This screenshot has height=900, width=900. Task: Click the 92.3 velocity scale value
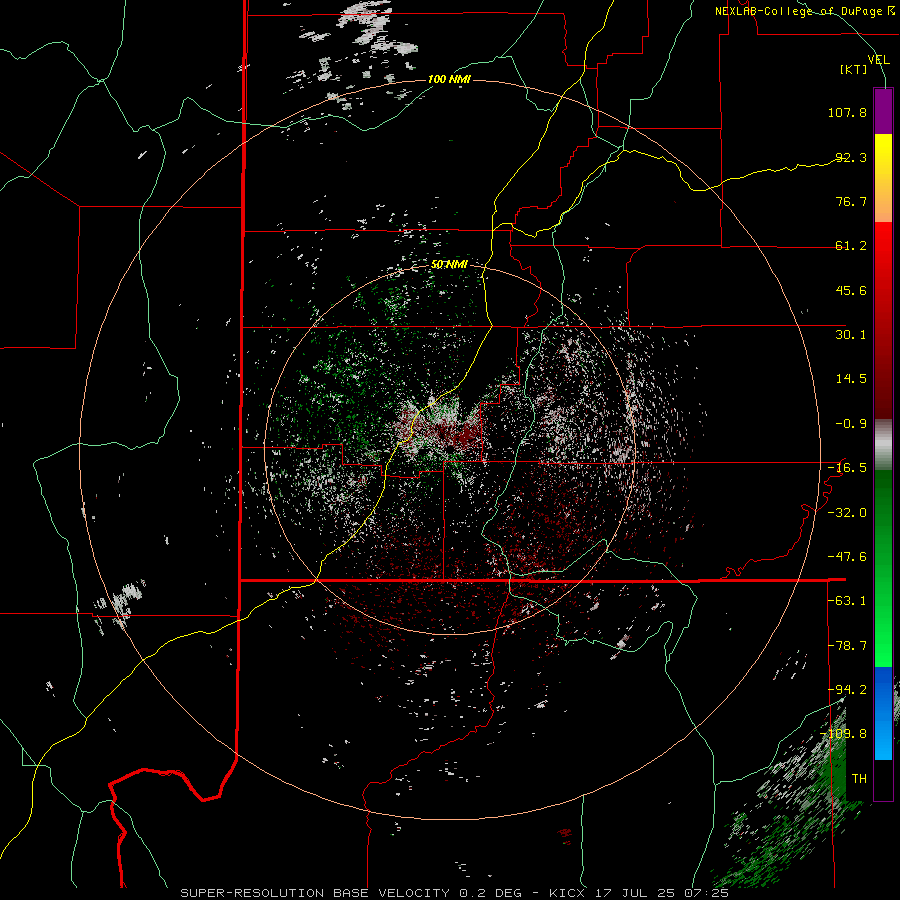851,157
